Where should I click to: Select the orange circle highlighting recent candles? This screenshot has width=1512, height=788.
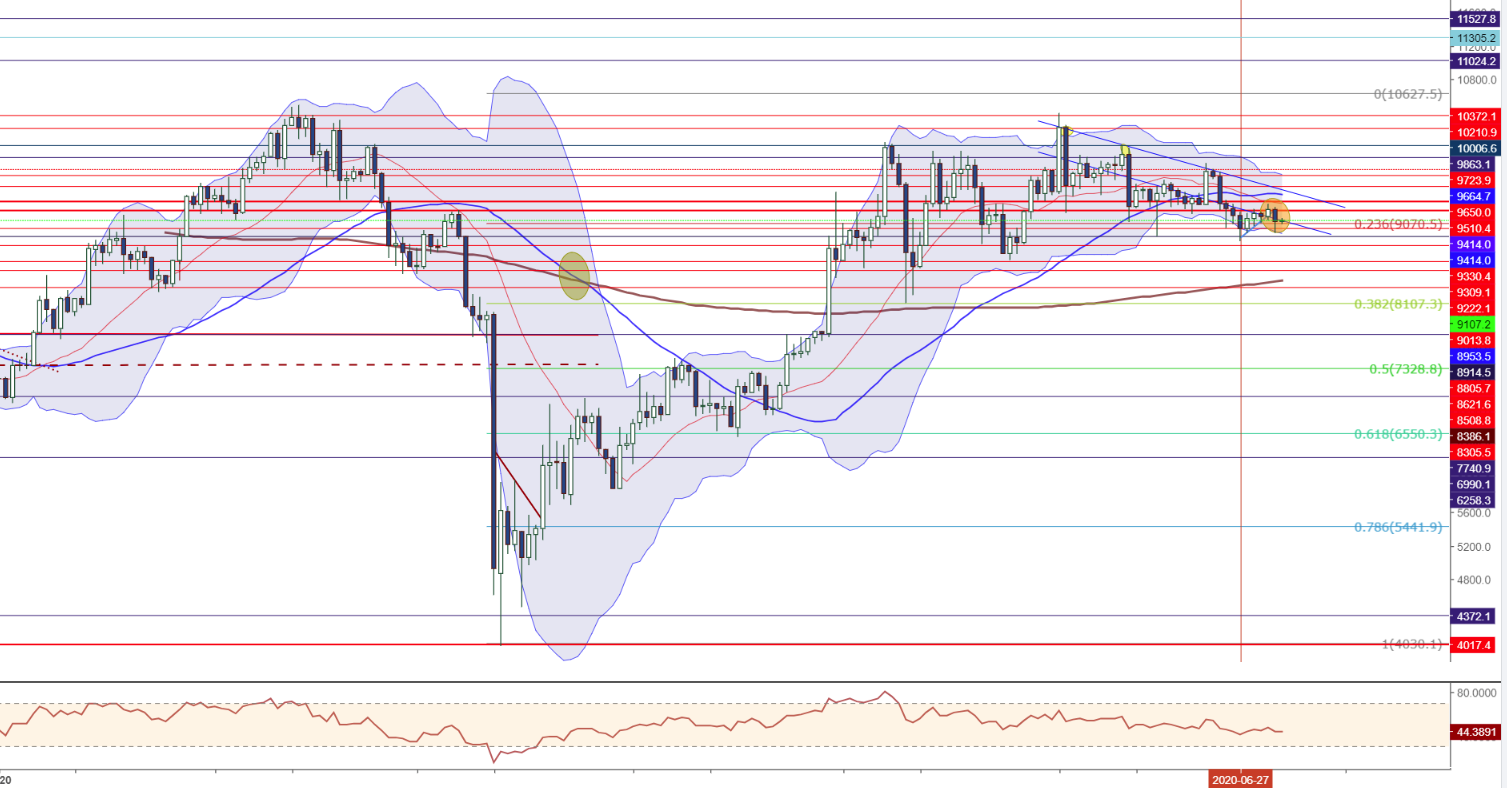[1275, 216]
